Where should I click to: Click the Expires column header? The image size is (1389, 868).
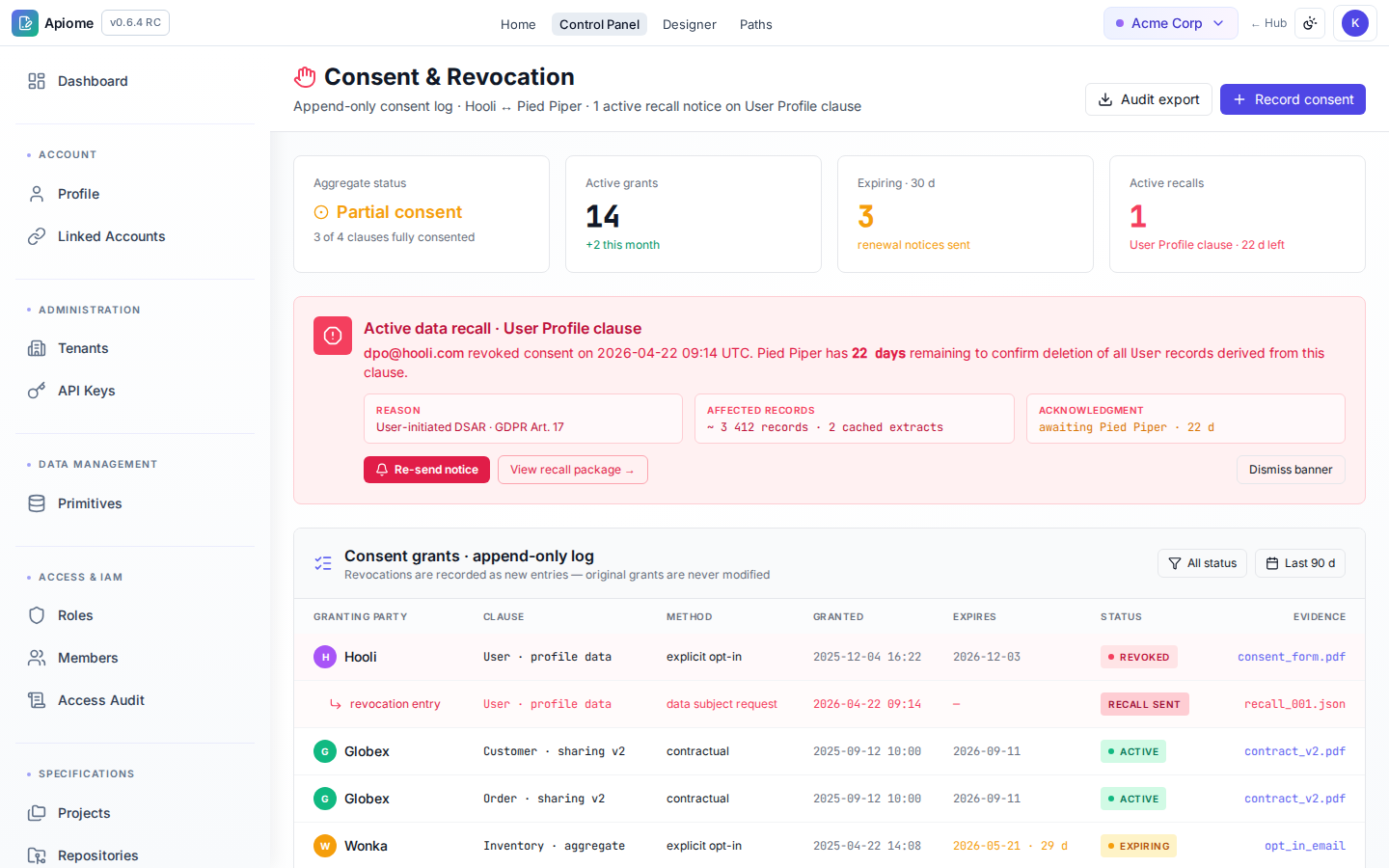974,617
